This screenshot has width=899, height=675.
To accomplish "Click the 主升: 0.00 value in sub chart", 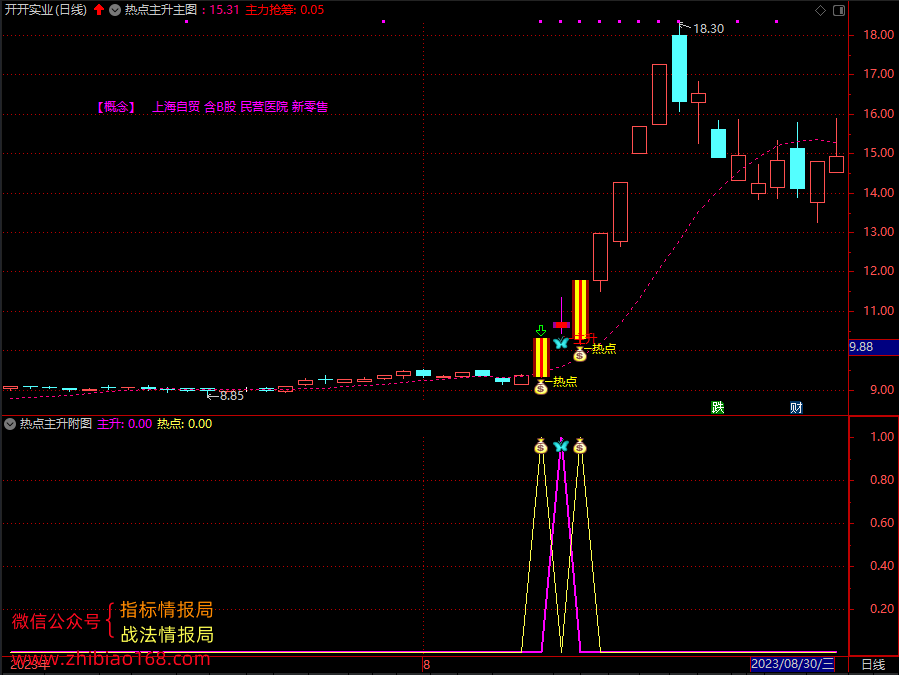I will (124, 424).
